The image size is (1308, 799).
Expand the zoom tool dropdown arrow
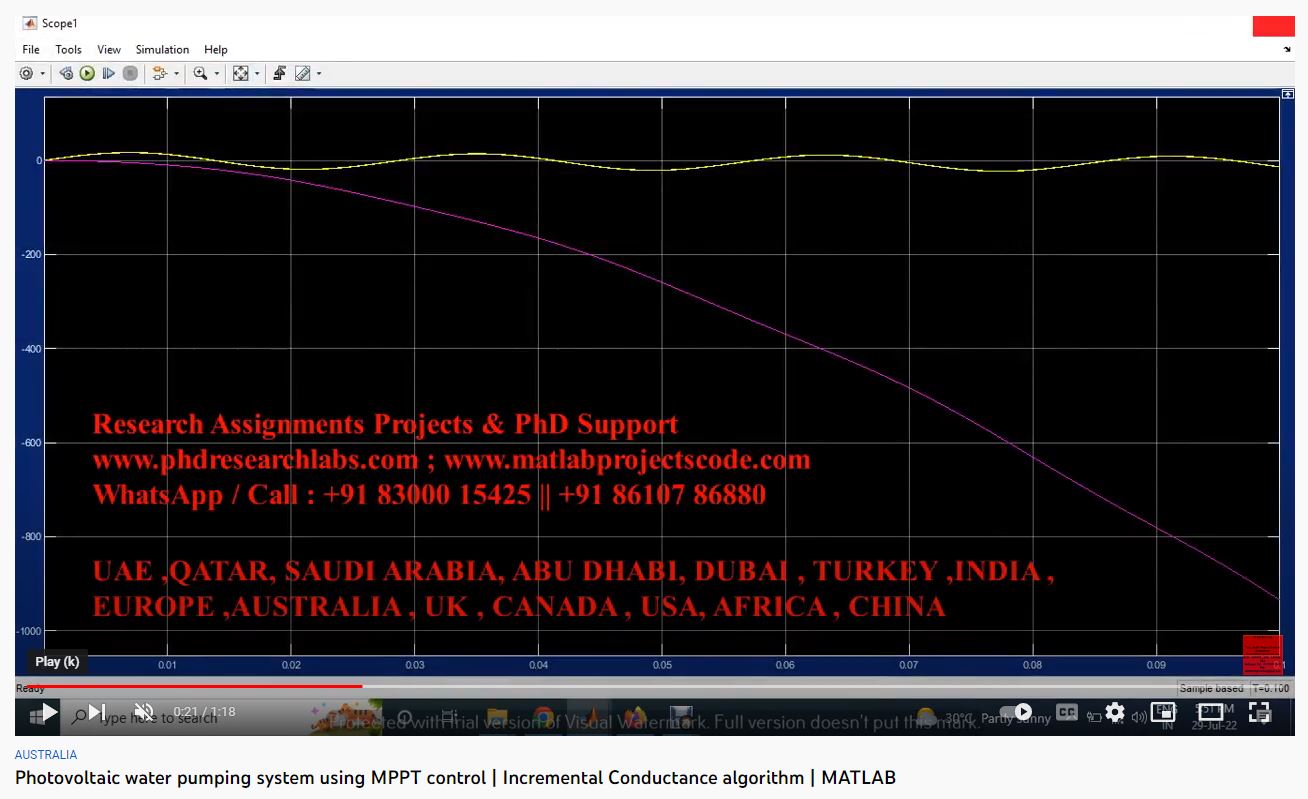217,74
